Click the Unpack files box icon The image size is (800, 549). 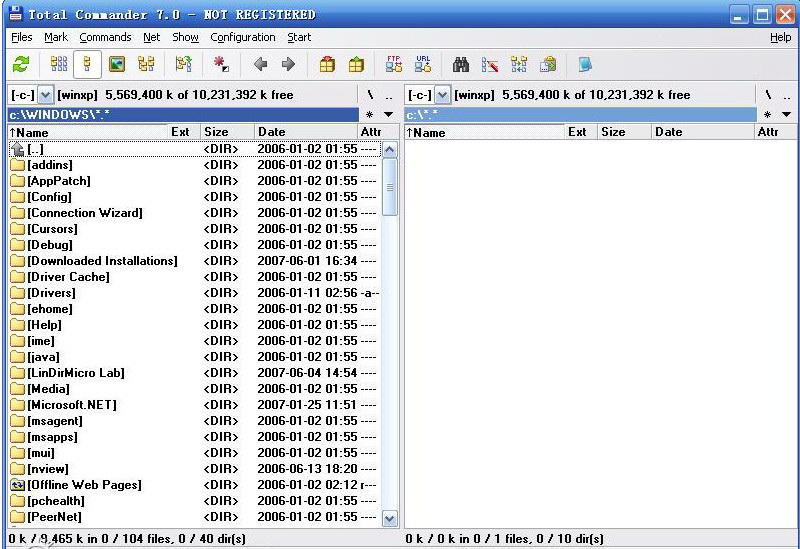(356, 64)
